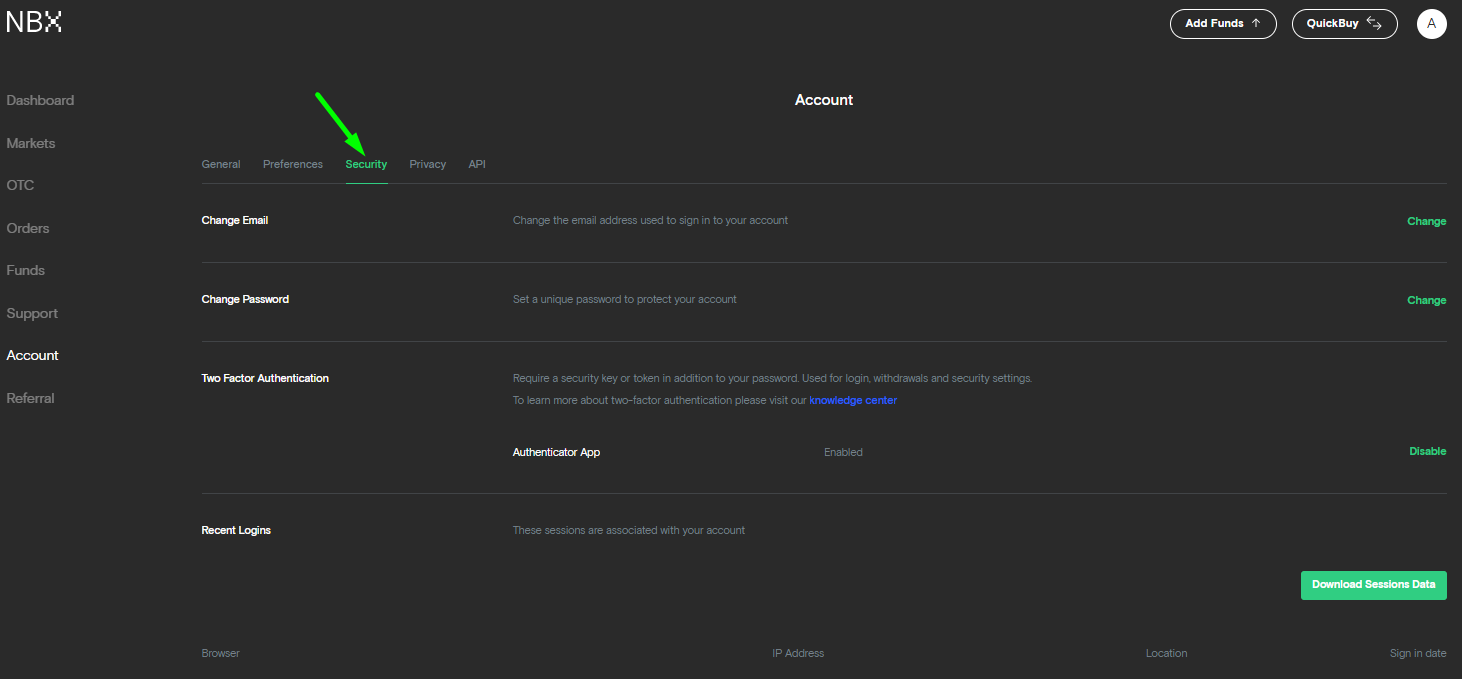The width and height of the screenshot is (1462, 679).
Task: Navigate to Orders in the sidebar
Action: coord(28,228)
